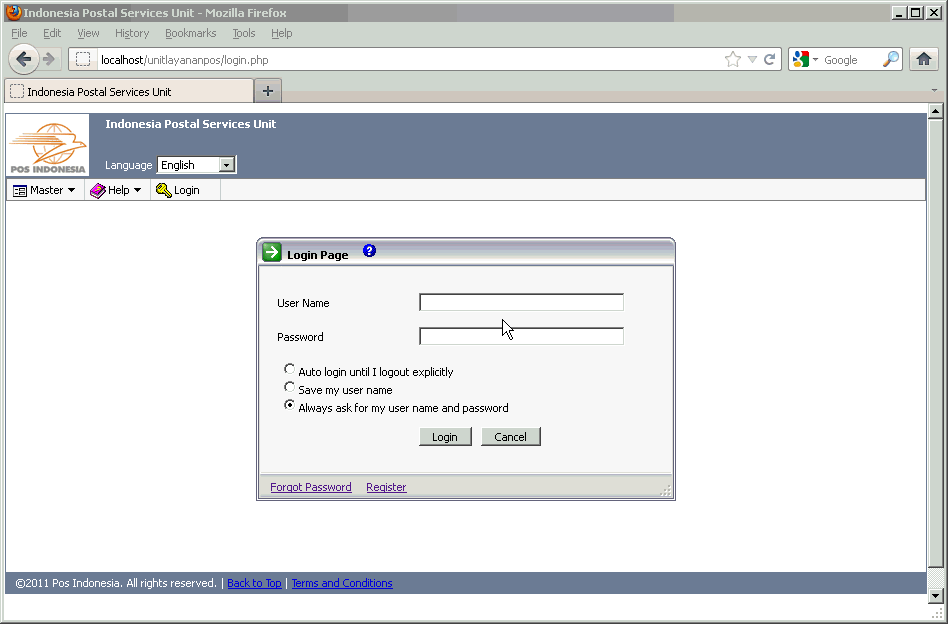The width and height of the screenshot is (948, 624).
Task: Select Save my user name option
Action: click(290, 387)
